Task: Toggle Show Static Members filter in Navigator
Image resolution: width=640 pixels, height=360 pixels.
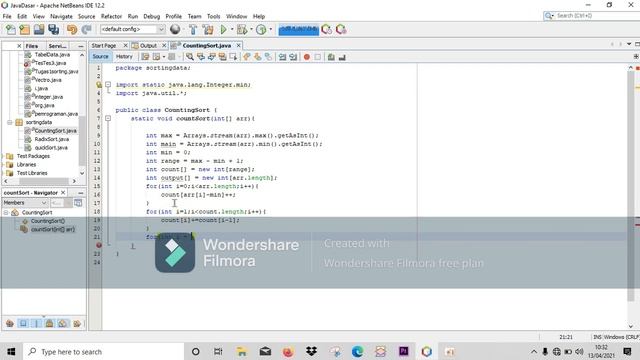Action: (x=36, y=324)
